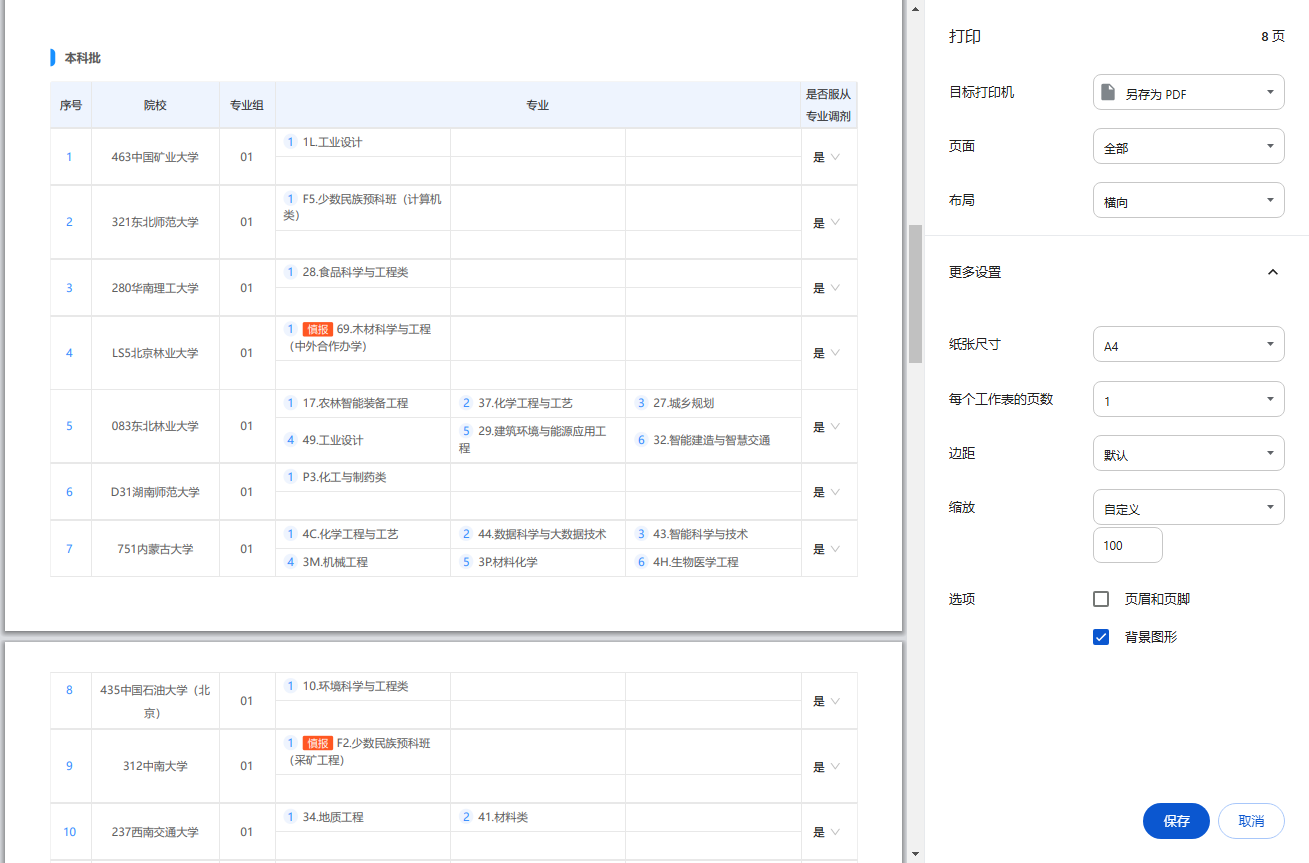Enable the 页眉和页脚 checkbox
Viewport: 1309px width, 863px height.
click(1101, 599)
